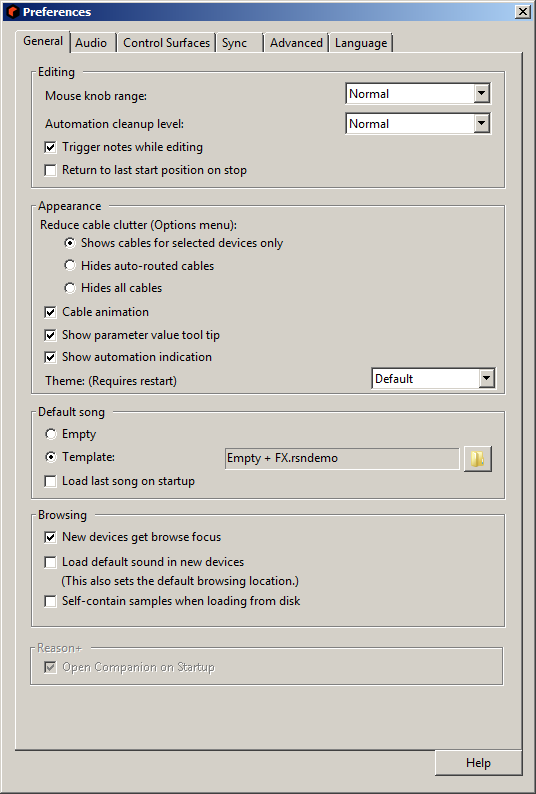This screenshot has width=536, height=794.
Task: Close the Preferences window
Action: point(523,12)
